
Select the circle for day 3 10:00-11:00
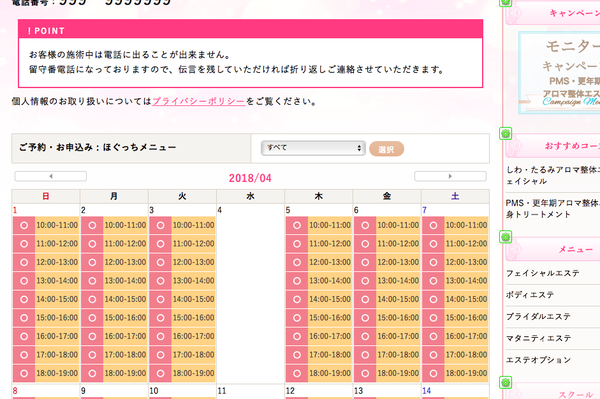160,225
